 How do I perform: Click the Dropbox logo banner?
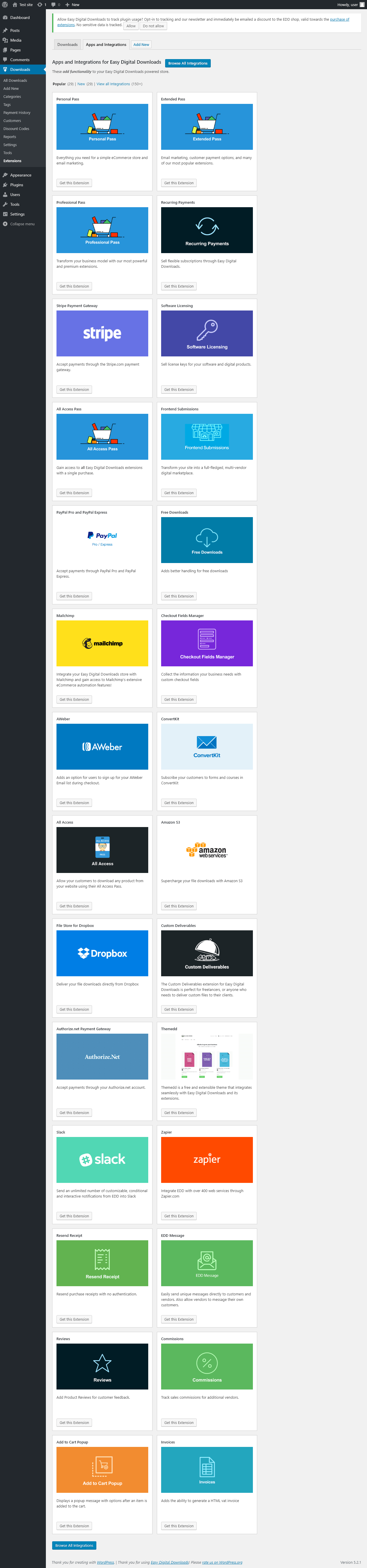[102, 953]
